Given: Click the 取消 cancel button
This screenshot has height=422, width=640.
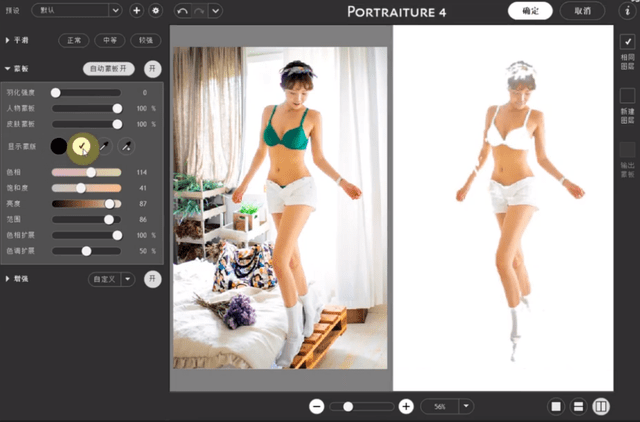Looking at the screenshot, I should tap(582, 11).
